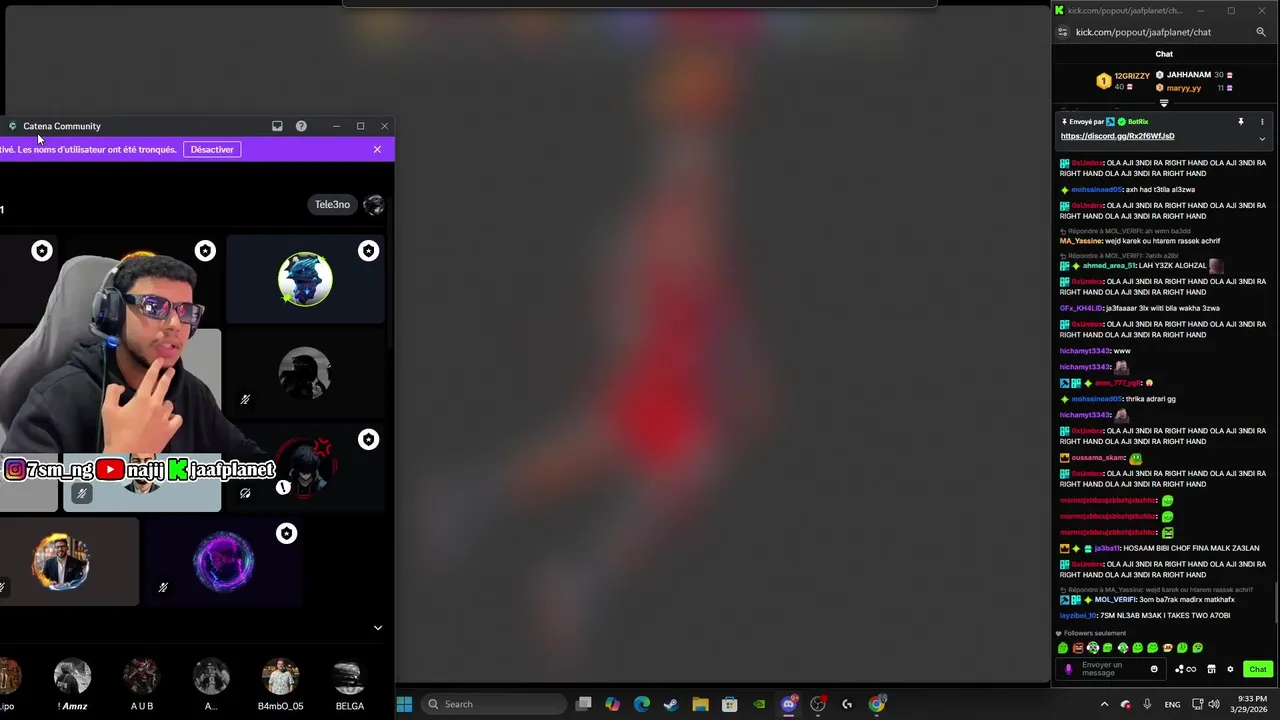Select the purple swirl avatar tile
This screenshot has height=720, width=1280.
(223, 560)
